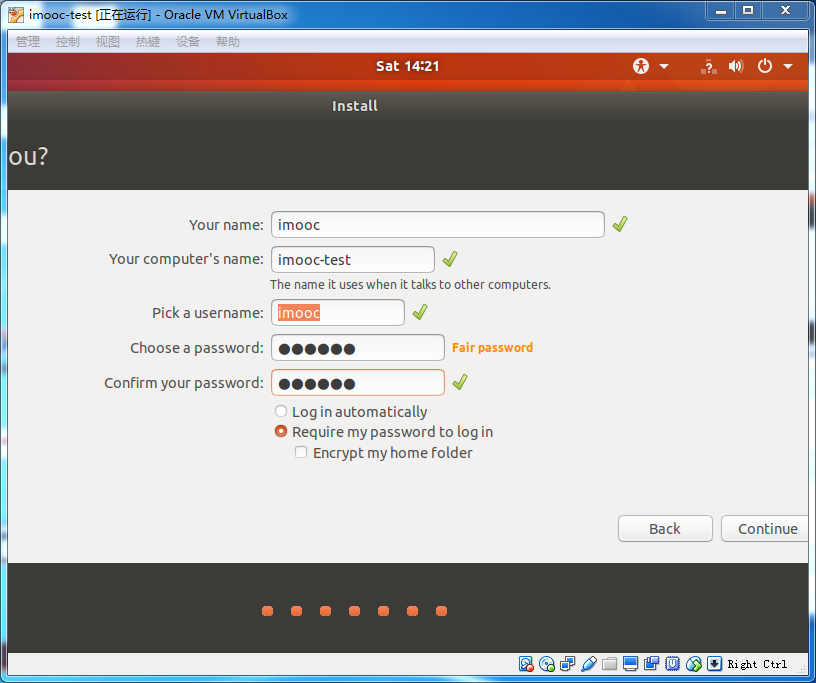Screen dimensions: 816x683
Task: Click the Right Ctrl host key label
Action: (757, 664)
